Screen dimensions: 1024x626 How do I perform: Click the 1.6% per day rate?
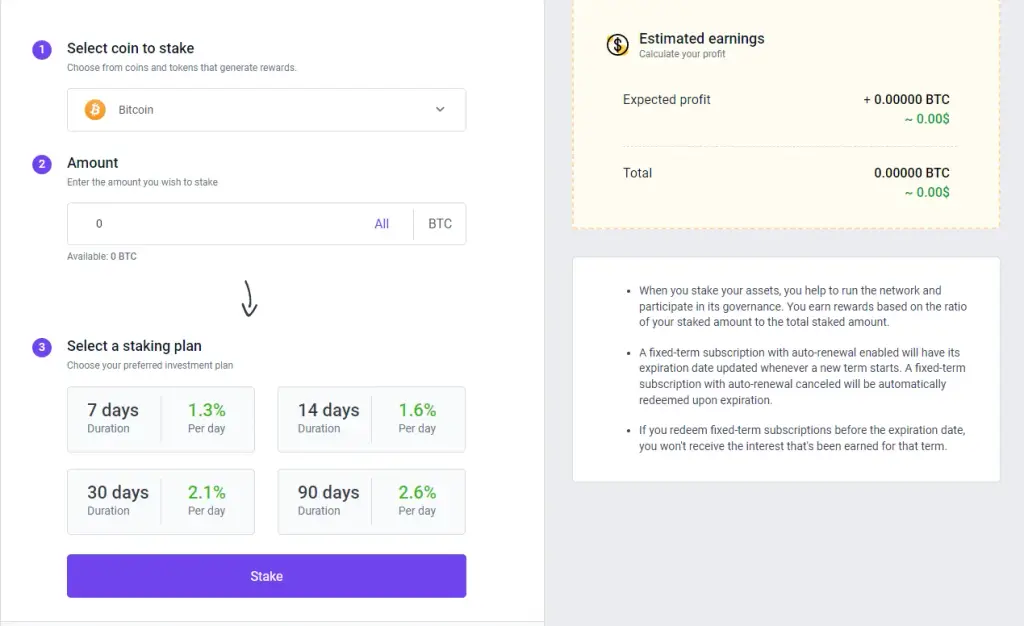pyautogui.click(x=417, y=410)
